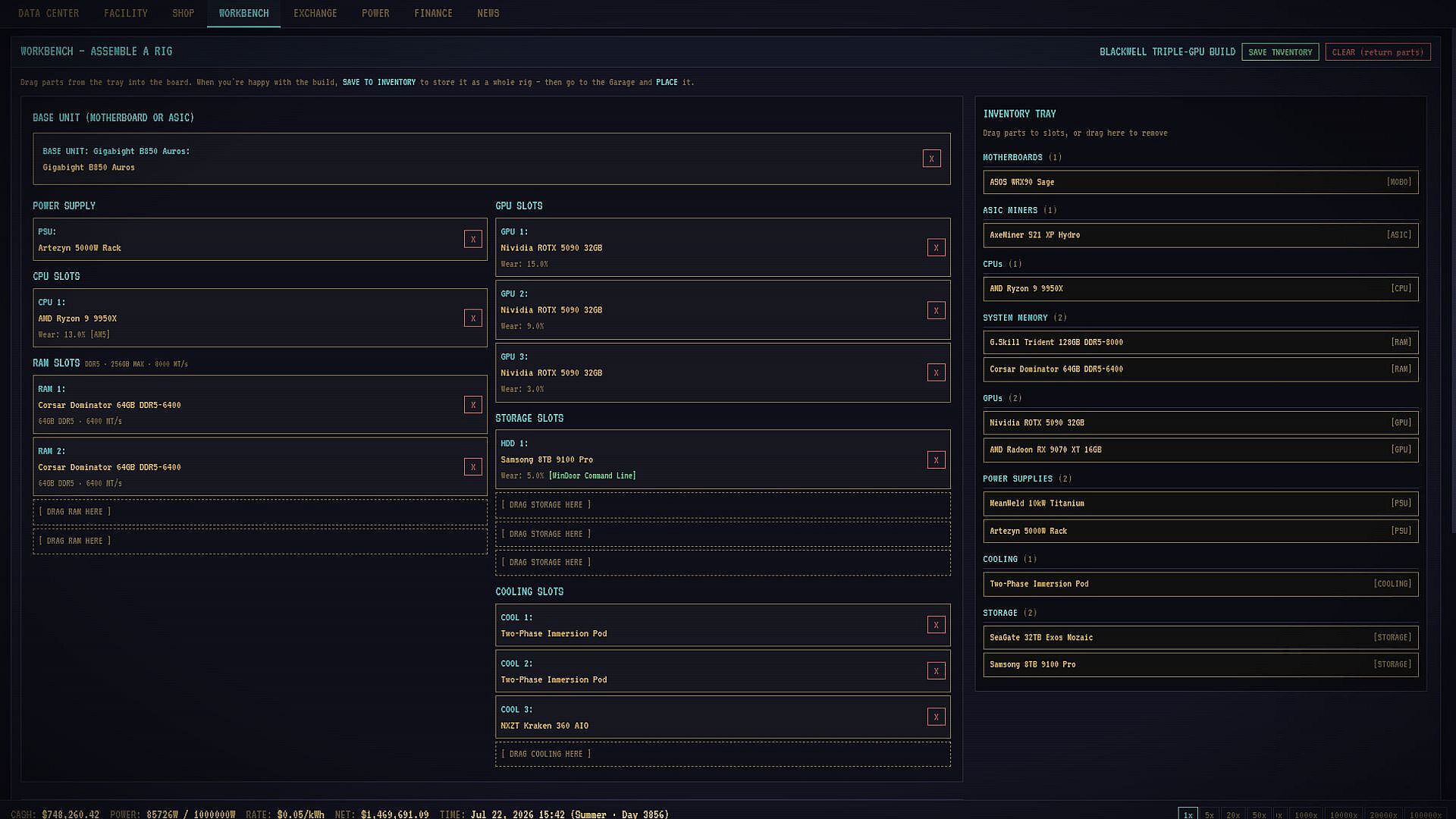Remove the GPU 2 card with 9.0% wear
The image size is (1456, 819).
click(x=936, y=310)
